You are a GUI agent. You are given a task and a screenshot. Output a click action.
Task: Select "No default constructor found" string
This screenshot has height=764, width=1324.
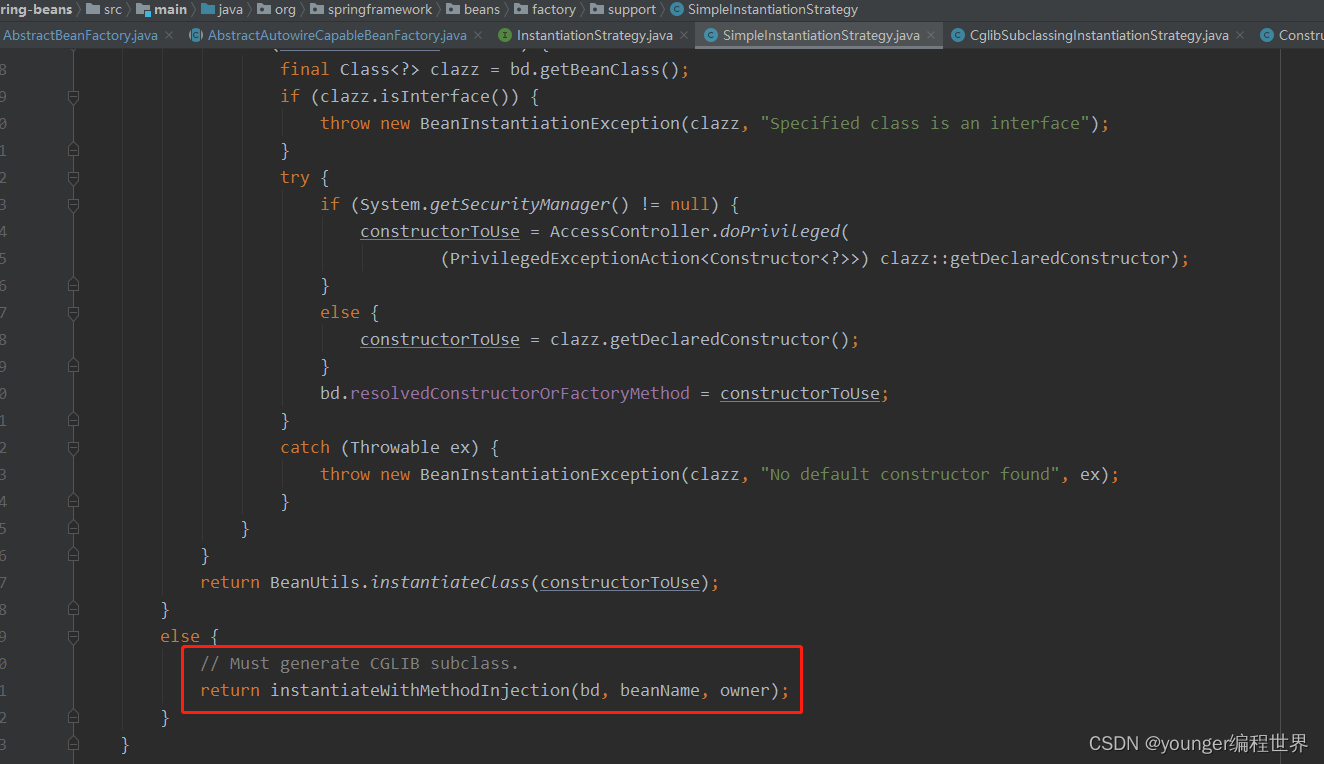(910, 474)
